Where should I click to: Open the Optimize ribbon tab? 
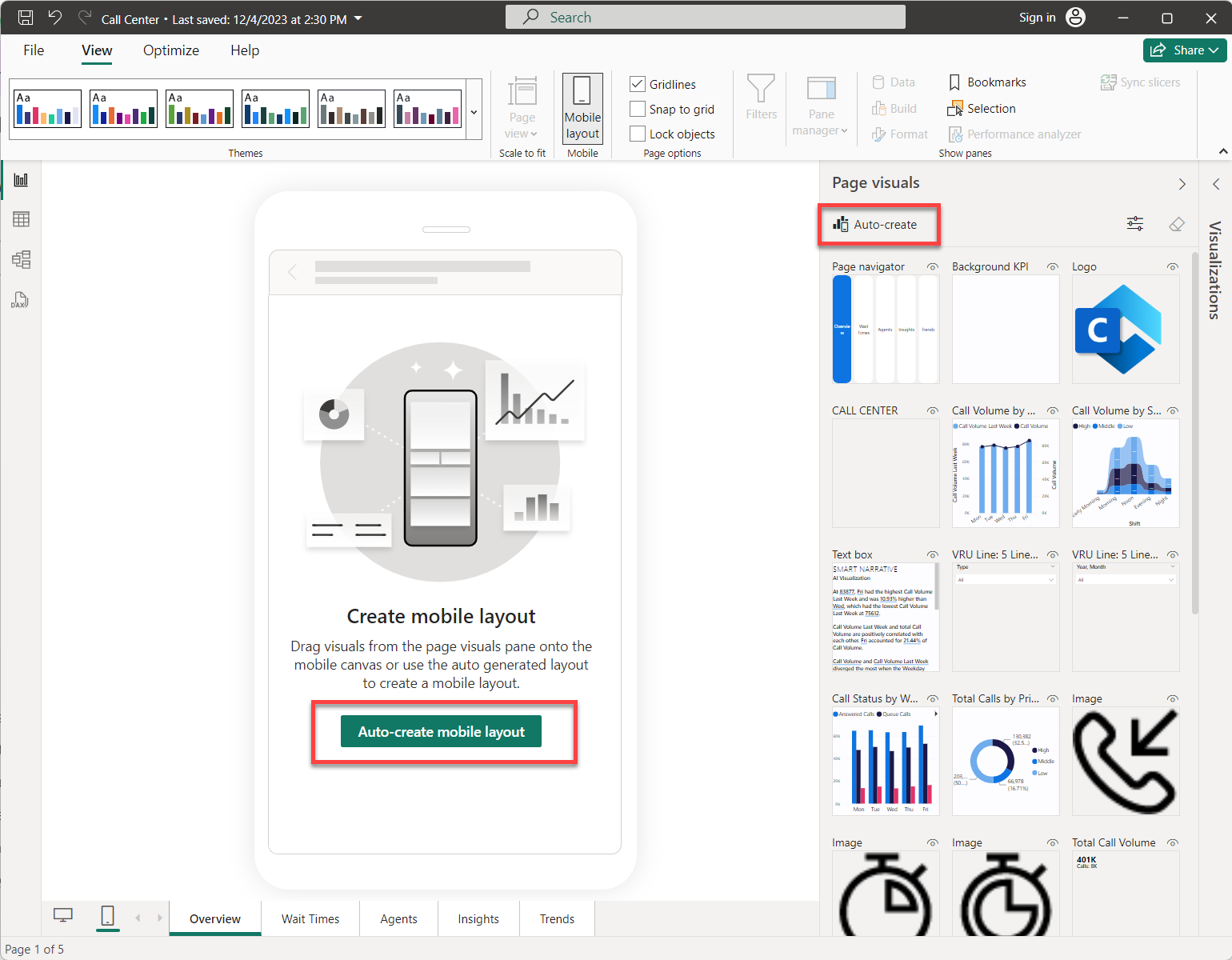(x=170, y=50)
